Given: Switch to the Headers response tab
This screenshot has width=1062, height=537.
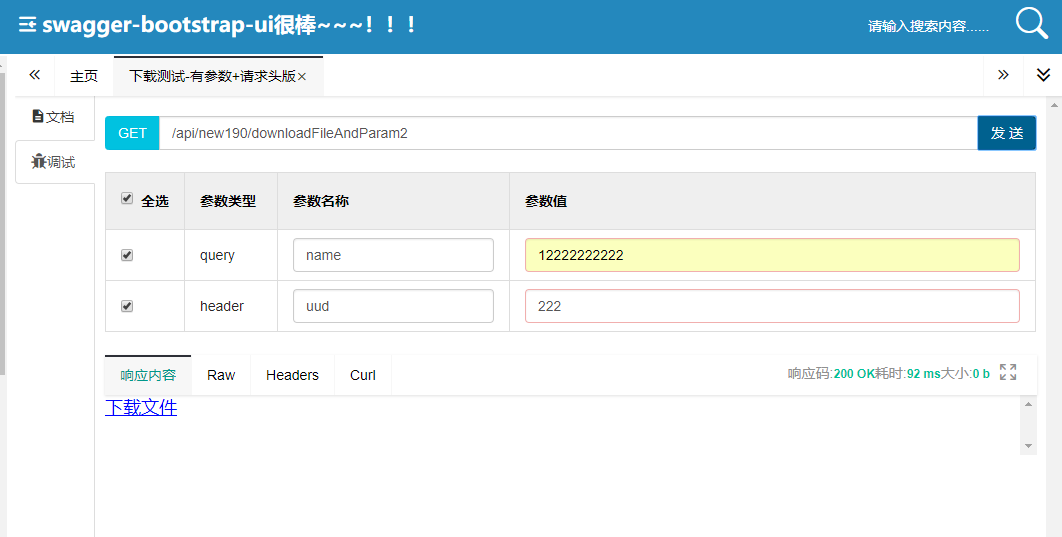Looking at the screenshot, I should (292, 375).
